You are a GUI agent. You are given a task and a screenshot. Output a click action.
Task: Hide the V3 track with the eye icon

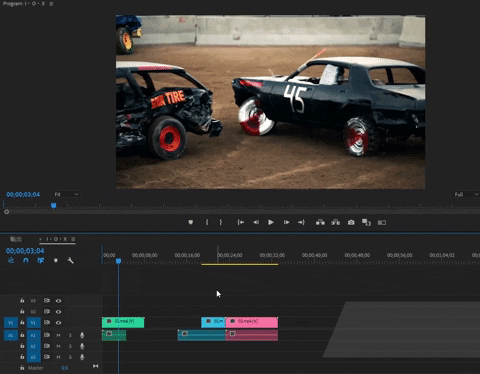tap(58, 301)
